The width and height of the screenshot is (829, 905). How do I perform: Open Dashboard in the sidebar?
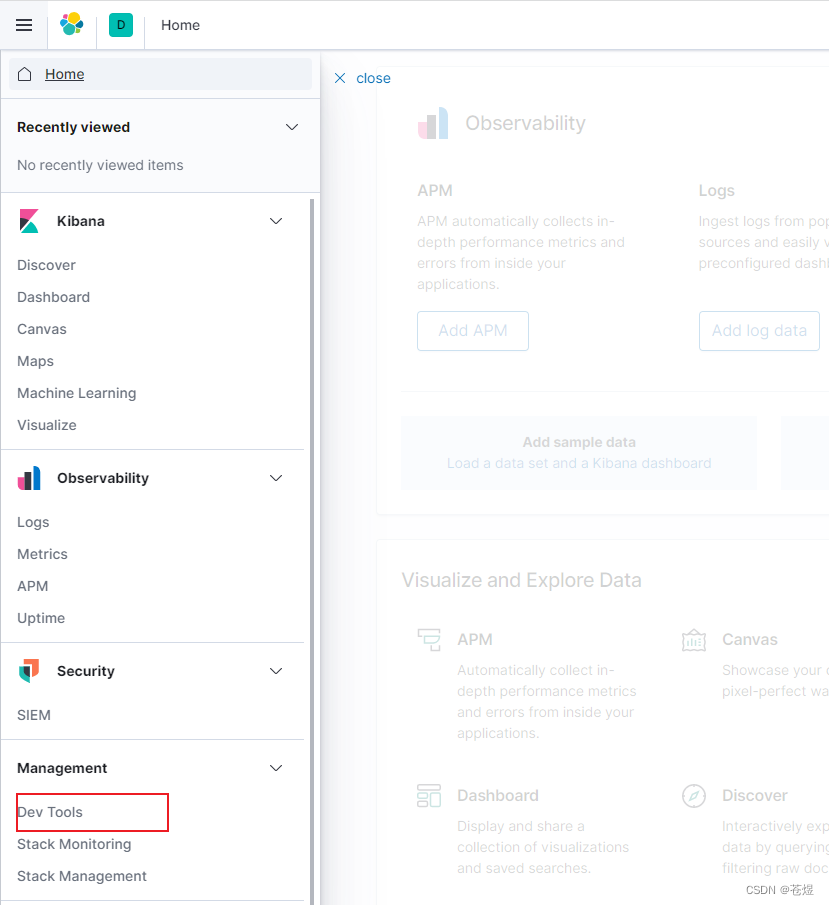pos(54,297)
